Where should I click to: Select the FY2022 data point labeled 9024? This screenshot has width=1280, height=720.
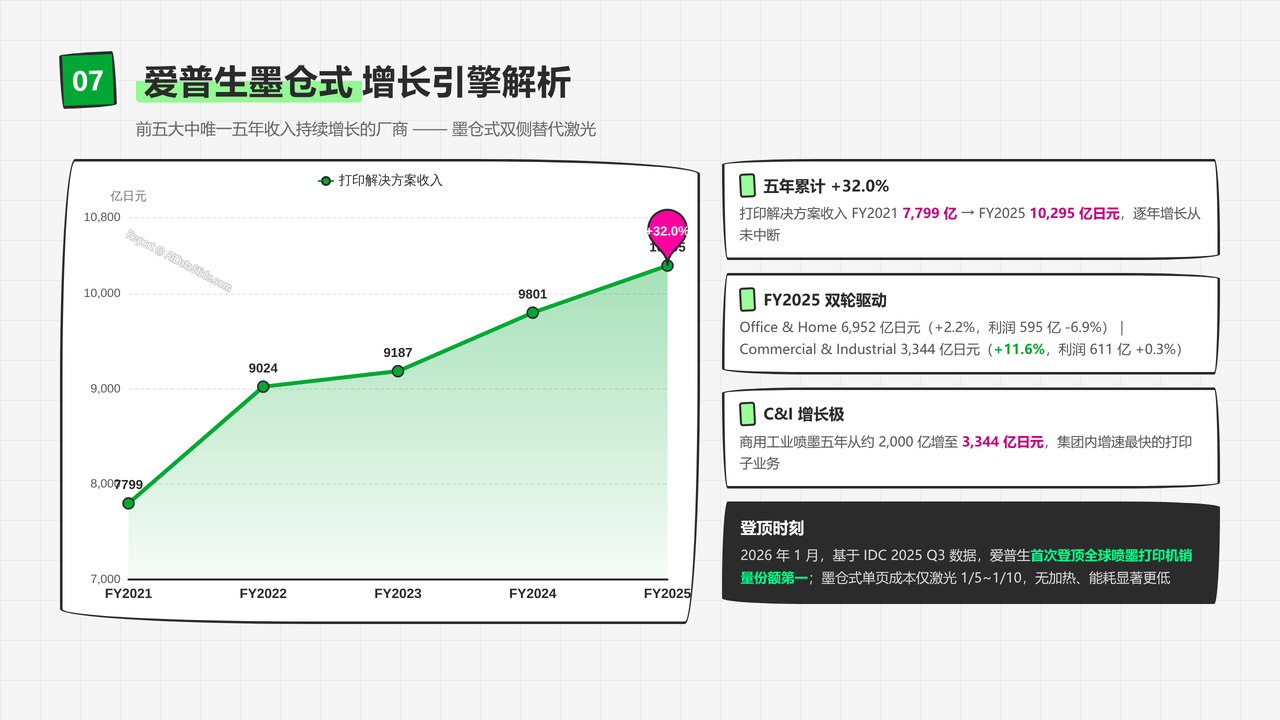tap(263, 387)
